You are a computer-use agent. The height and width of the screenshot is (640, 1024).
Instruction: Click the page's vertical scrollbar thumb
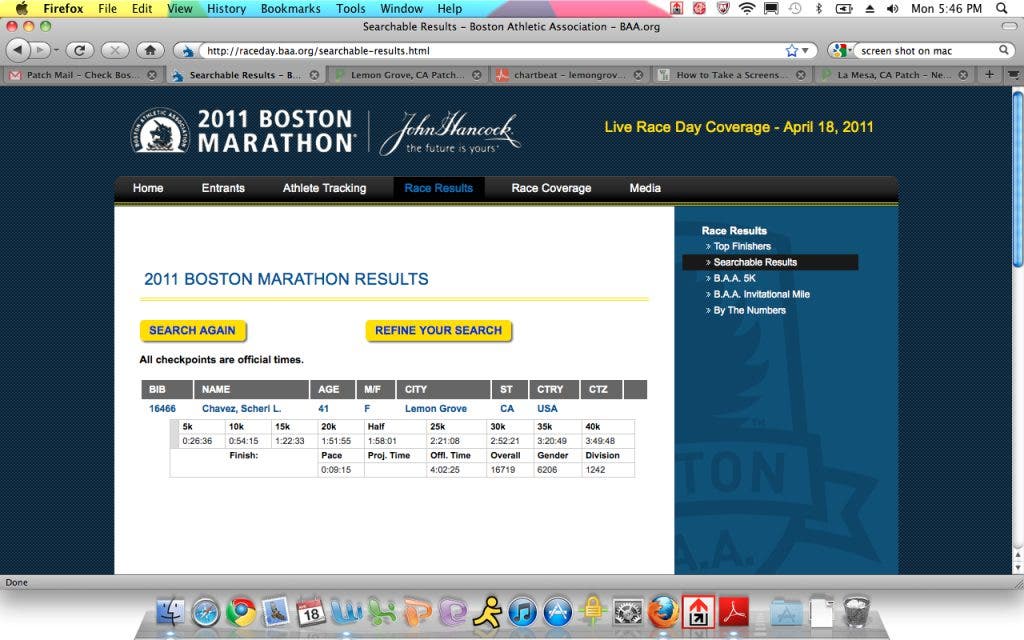point(1017,179)
